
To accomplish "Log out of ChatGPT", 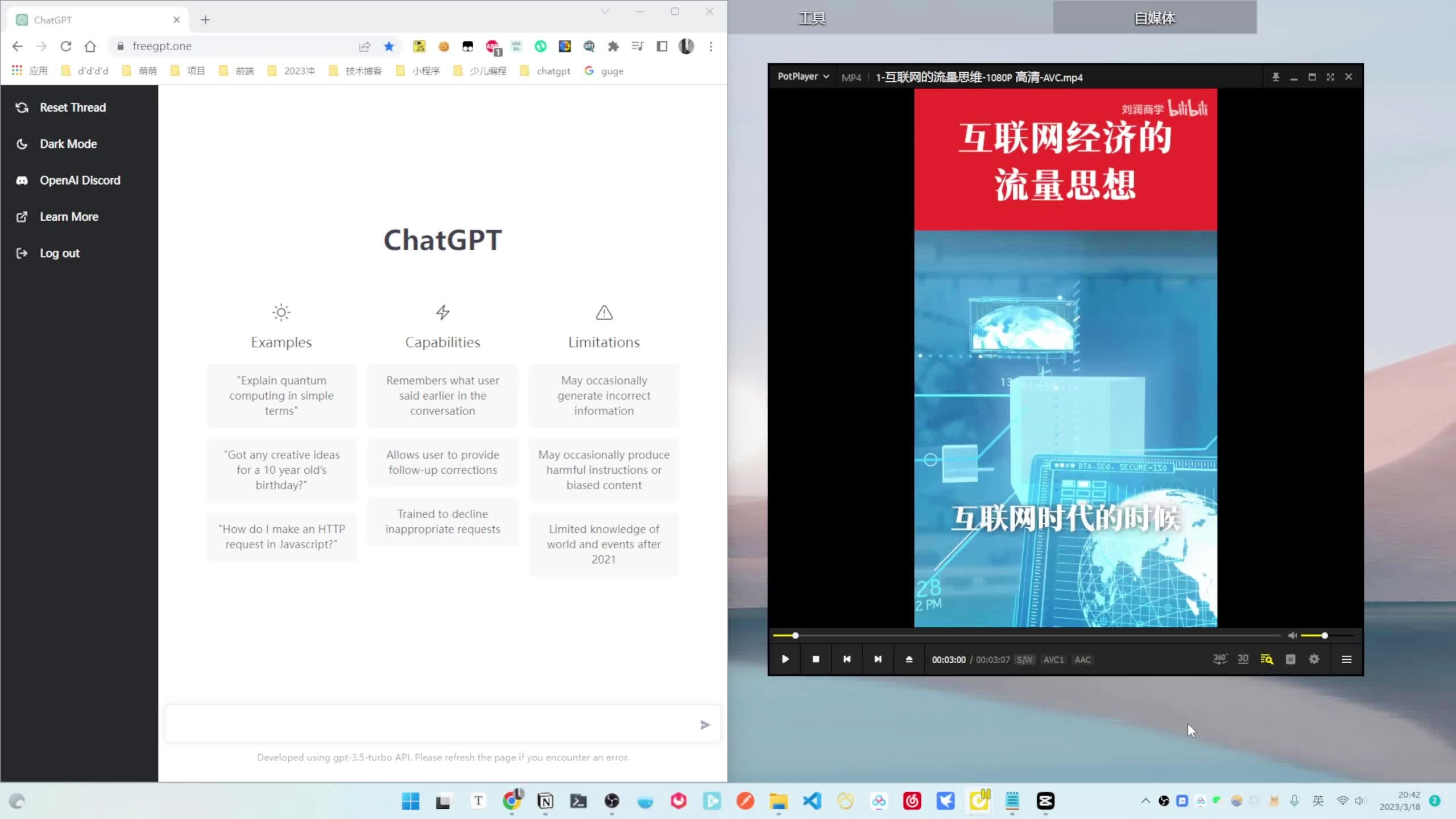I will coord(59,253).
